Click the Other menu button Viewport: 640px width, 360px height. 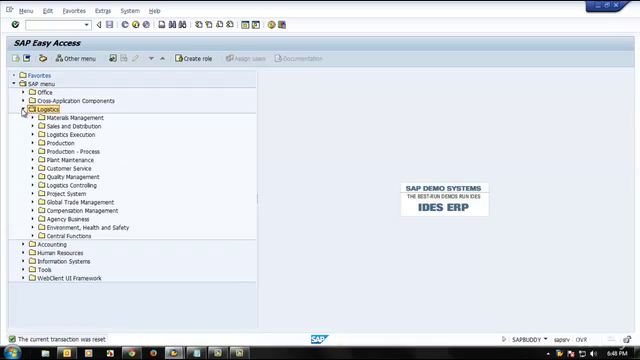click(x=76, y=58)
